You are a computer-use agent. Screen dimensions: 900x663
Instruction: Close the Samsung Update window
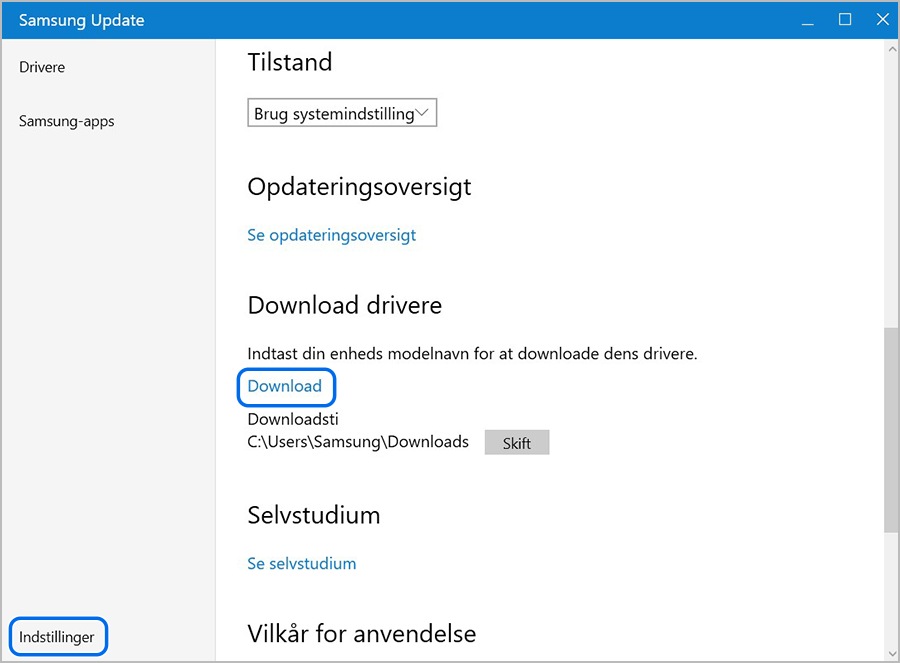[881, 19]
